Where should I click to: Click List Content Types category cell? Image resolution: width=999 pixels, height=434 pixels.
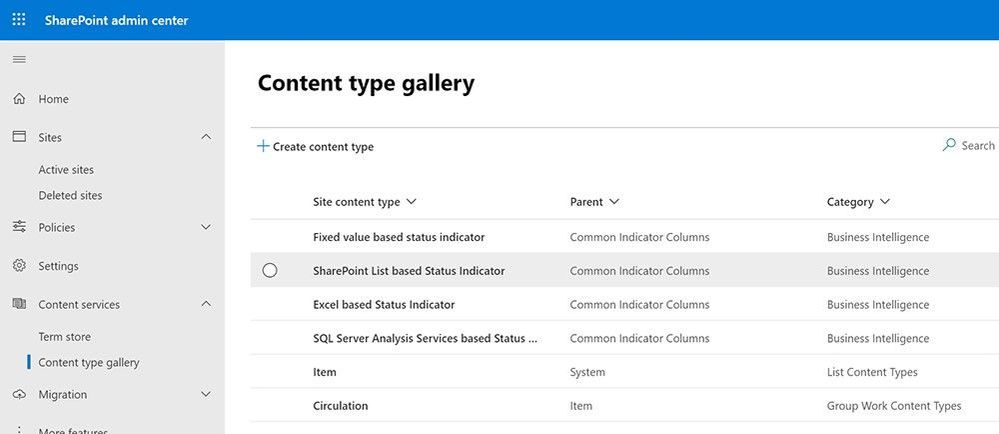(872, 372)
